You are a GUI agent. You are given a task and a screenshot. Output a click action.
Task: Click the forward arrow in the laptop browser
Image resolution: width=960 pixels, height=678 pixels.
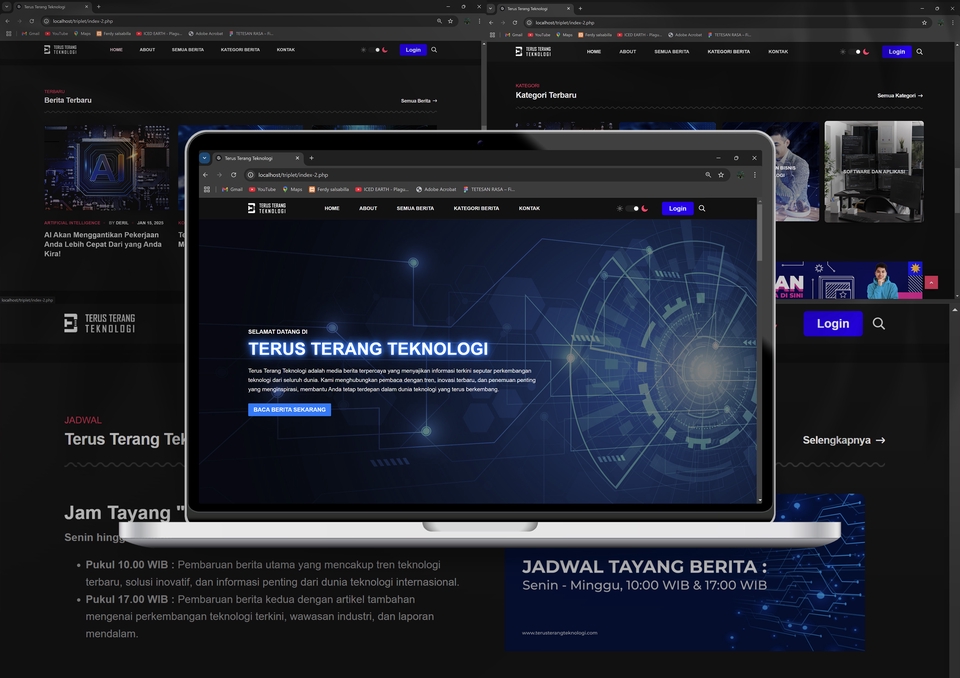tap(219, 175)
